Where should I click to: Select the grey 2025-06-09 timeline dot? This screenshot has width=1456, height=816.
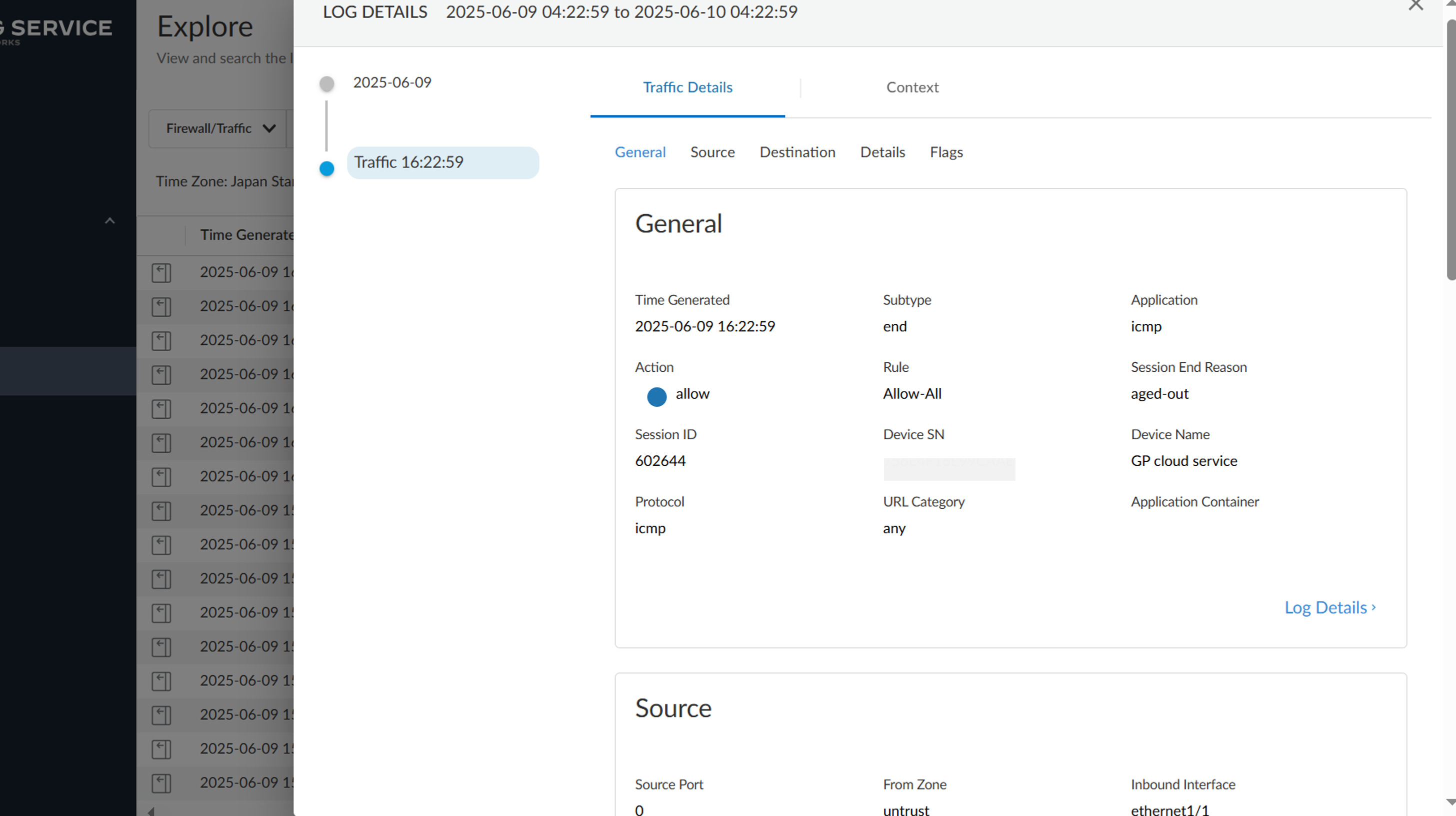tap(326, 83)
